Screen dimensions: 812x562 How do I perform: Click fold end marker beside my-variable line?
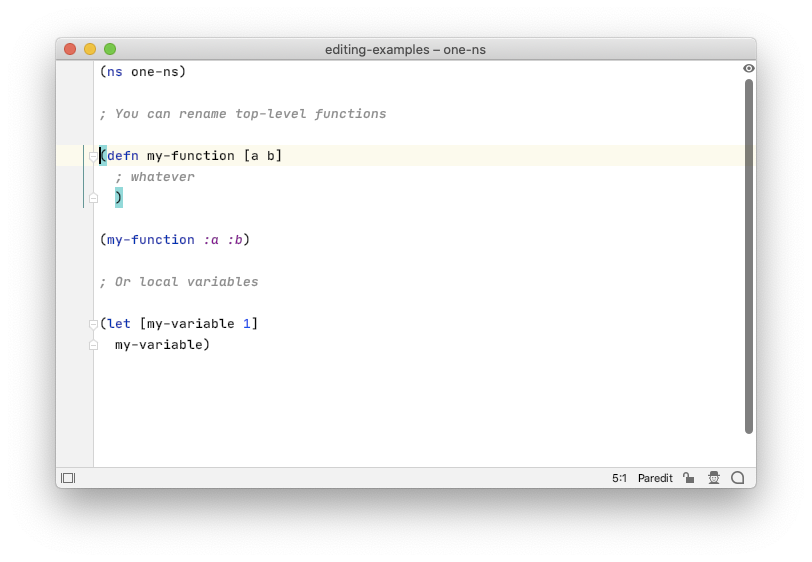[93, 345]
